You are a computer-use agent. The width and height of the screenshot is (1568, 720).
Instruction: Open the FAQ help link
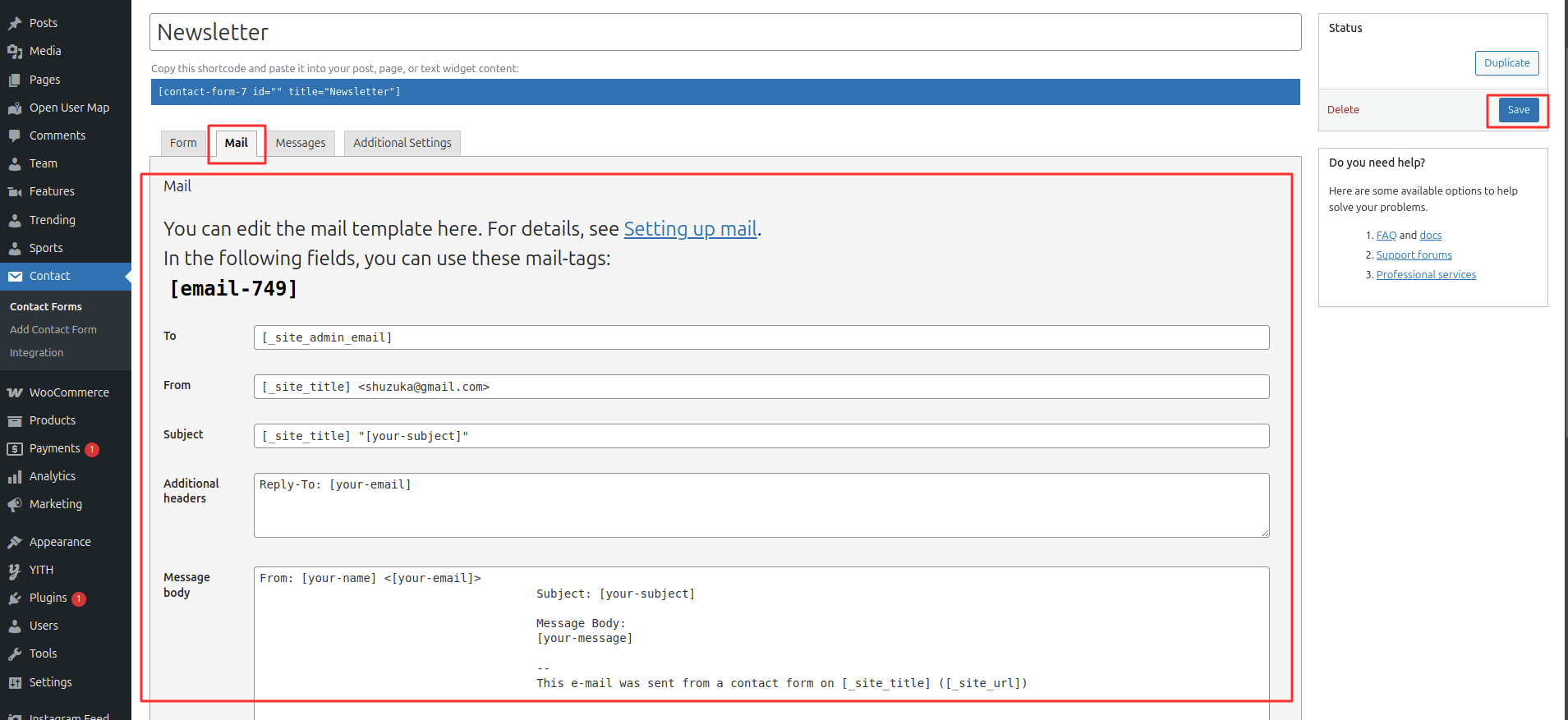[1386, 235]
